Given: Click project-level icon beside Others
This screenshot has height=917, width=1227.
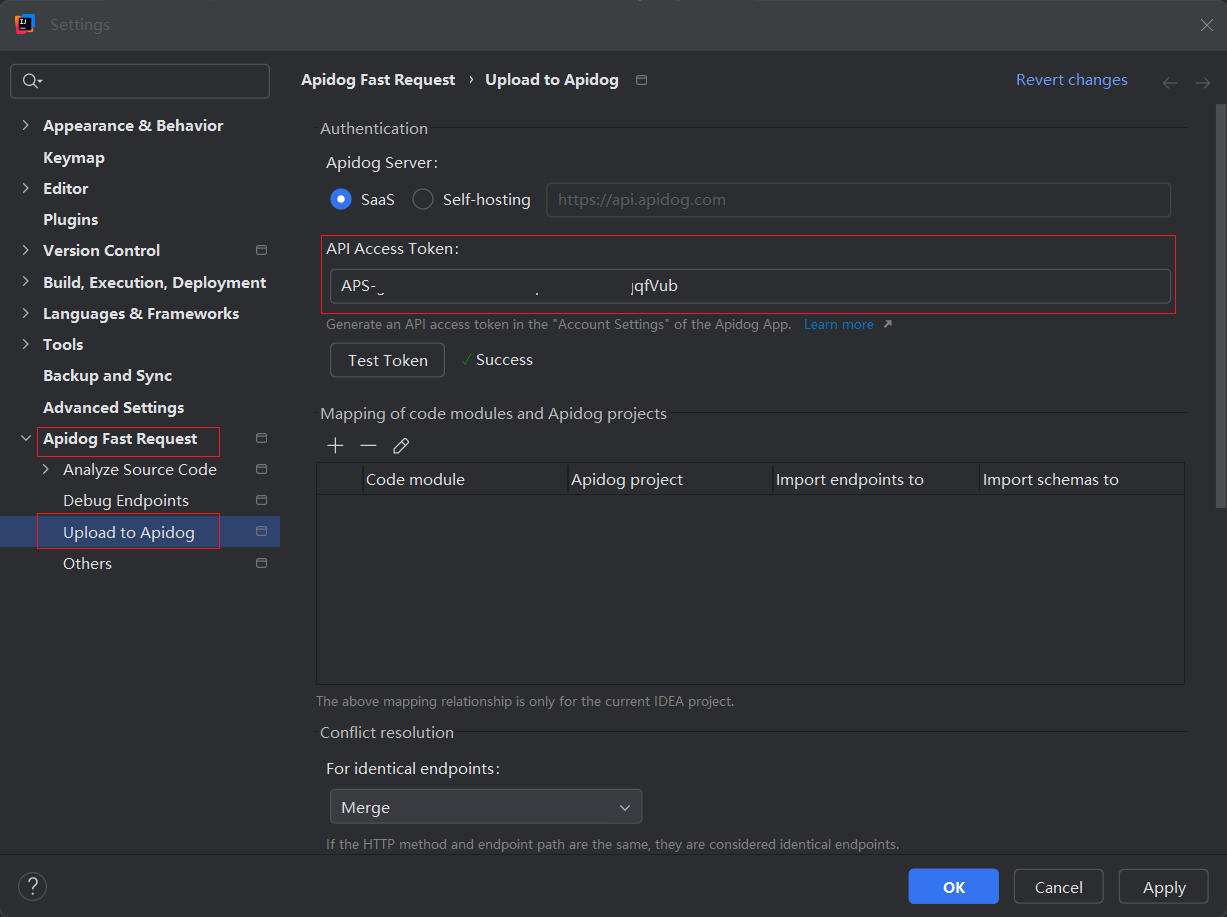Looking at the screenshot, I should [x=262, y=563].
